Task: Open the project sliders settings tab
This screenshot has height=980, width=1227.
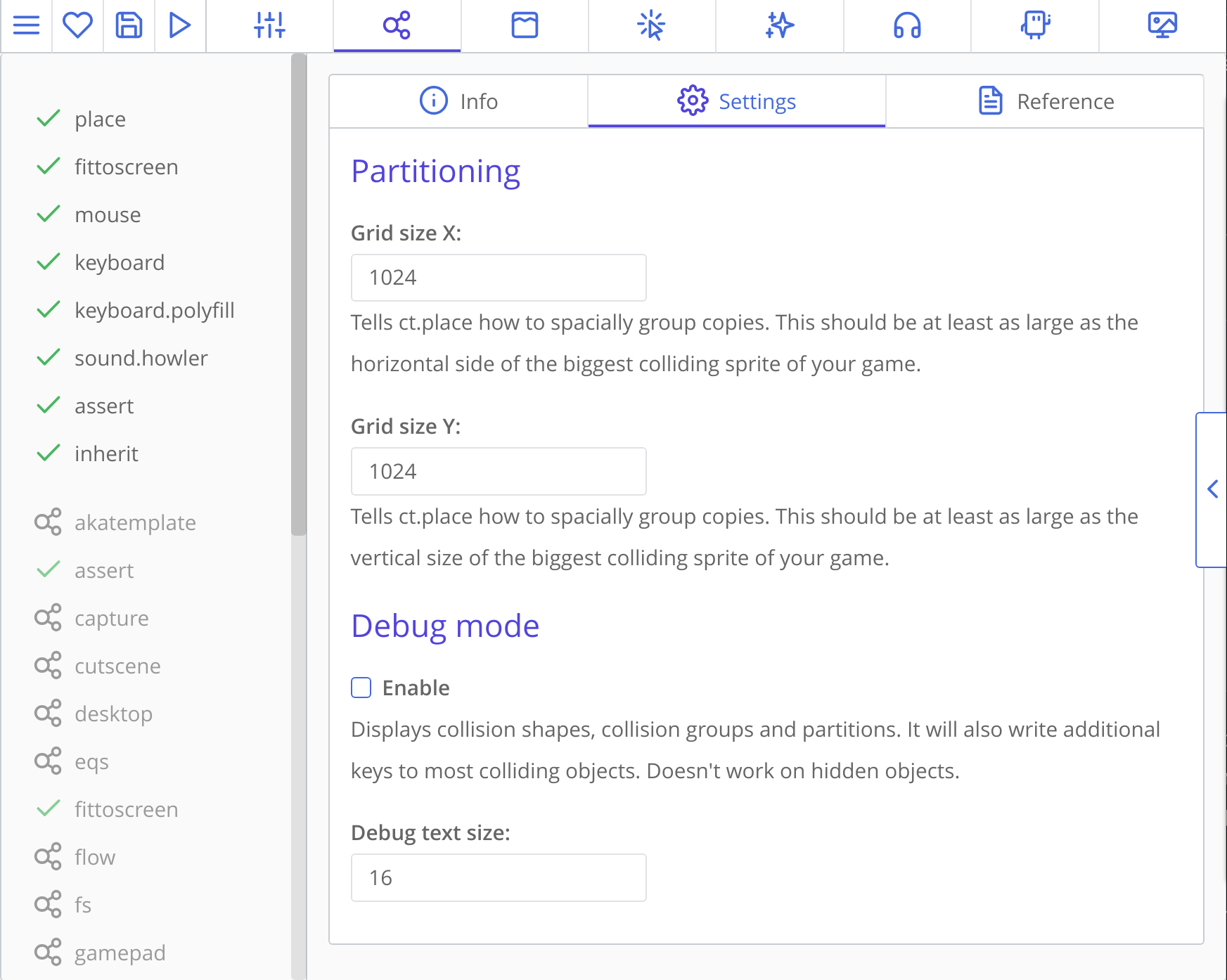Action: click(x=269, y=26)
